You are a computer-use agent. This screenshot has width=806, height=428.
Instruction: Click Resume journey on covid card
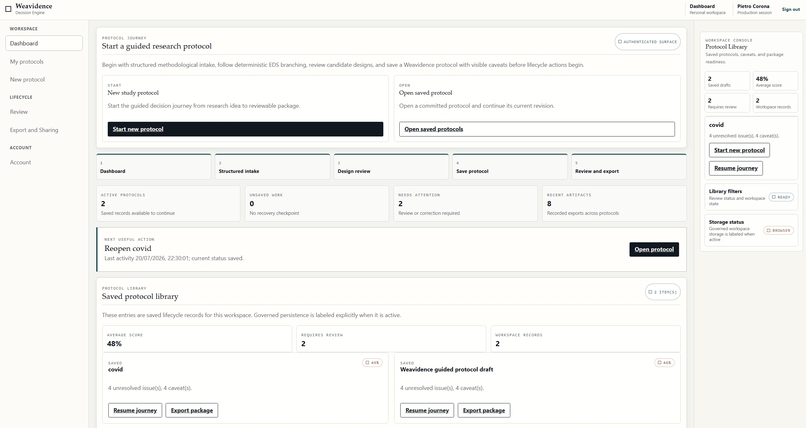coord(135,410)
